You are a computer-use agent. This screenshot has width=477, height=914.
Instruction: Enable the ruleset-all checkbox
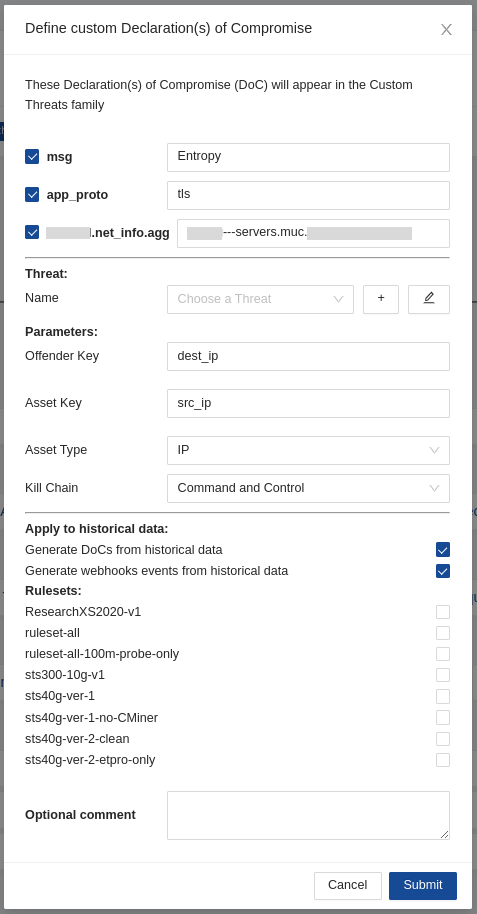[x=443, y=633]
